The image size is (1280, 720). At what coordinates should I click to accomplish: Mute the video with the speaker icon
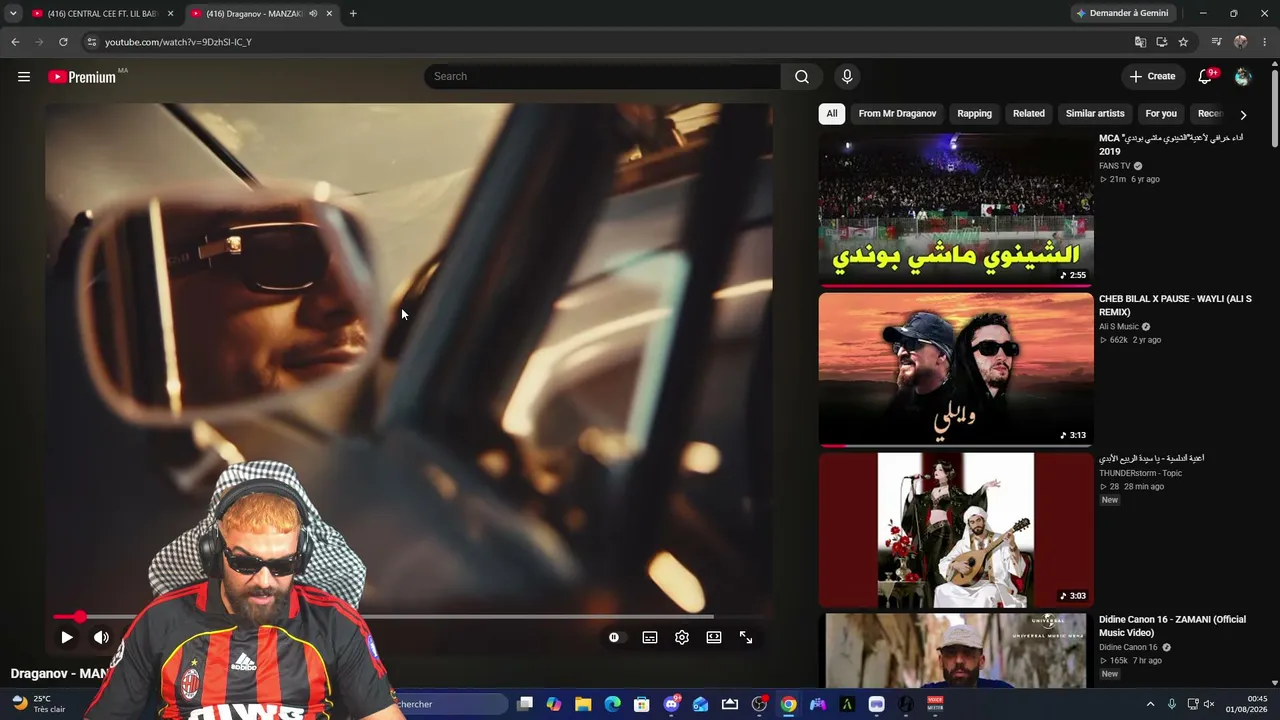(101, 637)
